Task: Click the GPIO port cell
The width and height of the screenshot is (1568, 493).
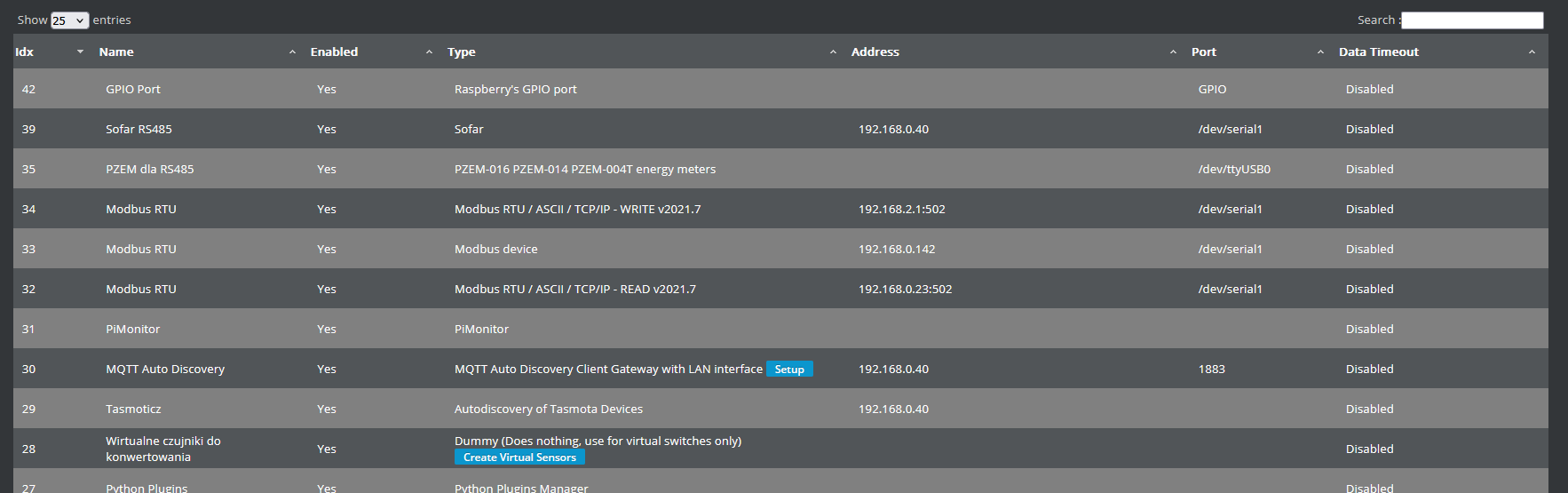Action: point(1212,89)
